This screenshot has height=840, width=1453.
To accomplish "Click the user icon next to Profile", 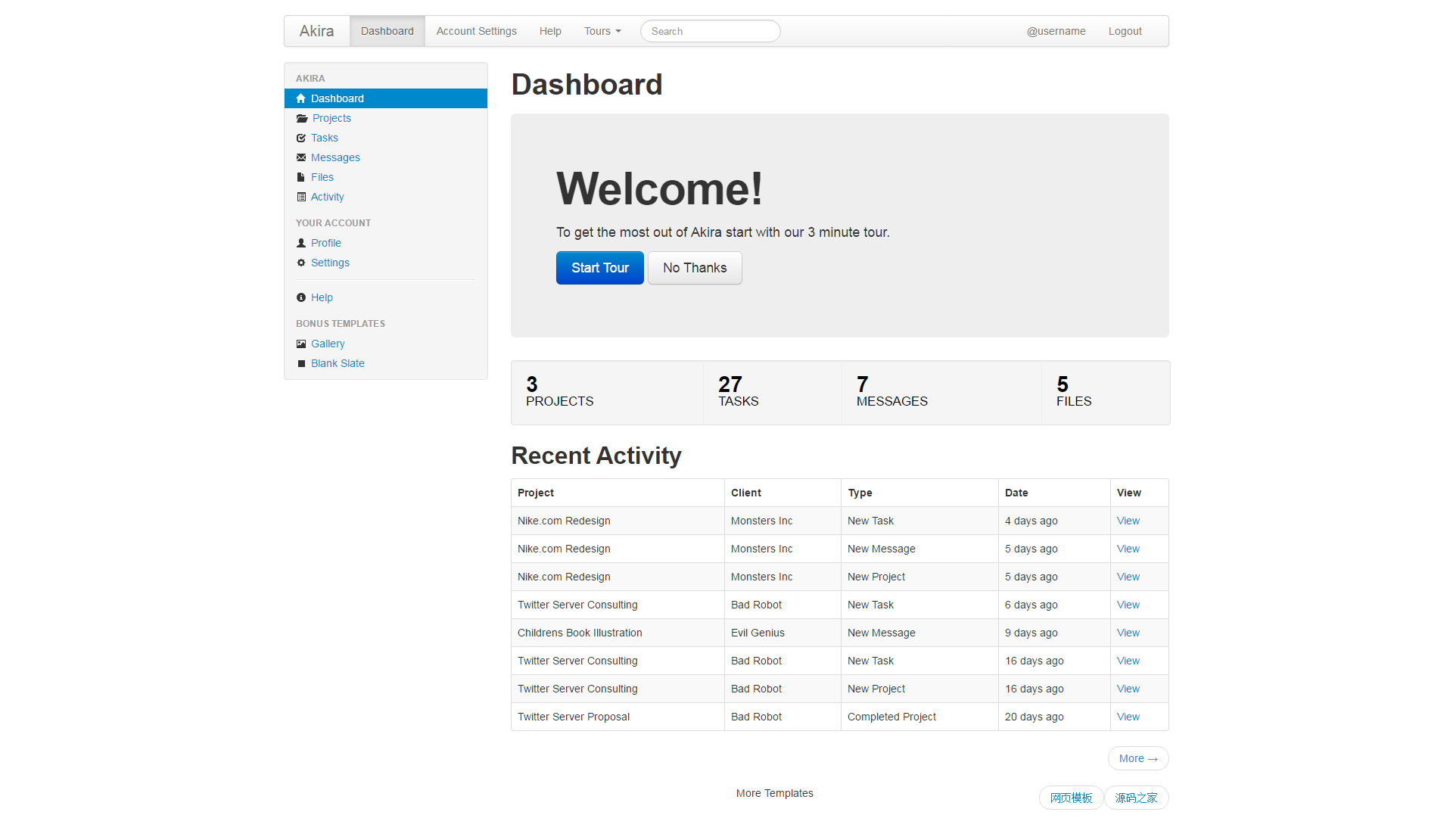I will (x=301, y=243).
